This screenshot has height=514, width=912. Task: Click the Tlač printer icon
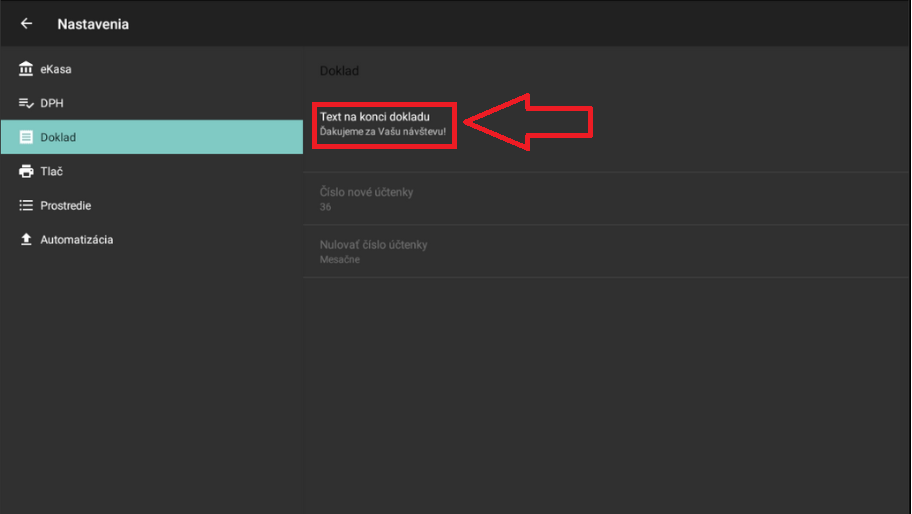(x=26, y=171)
